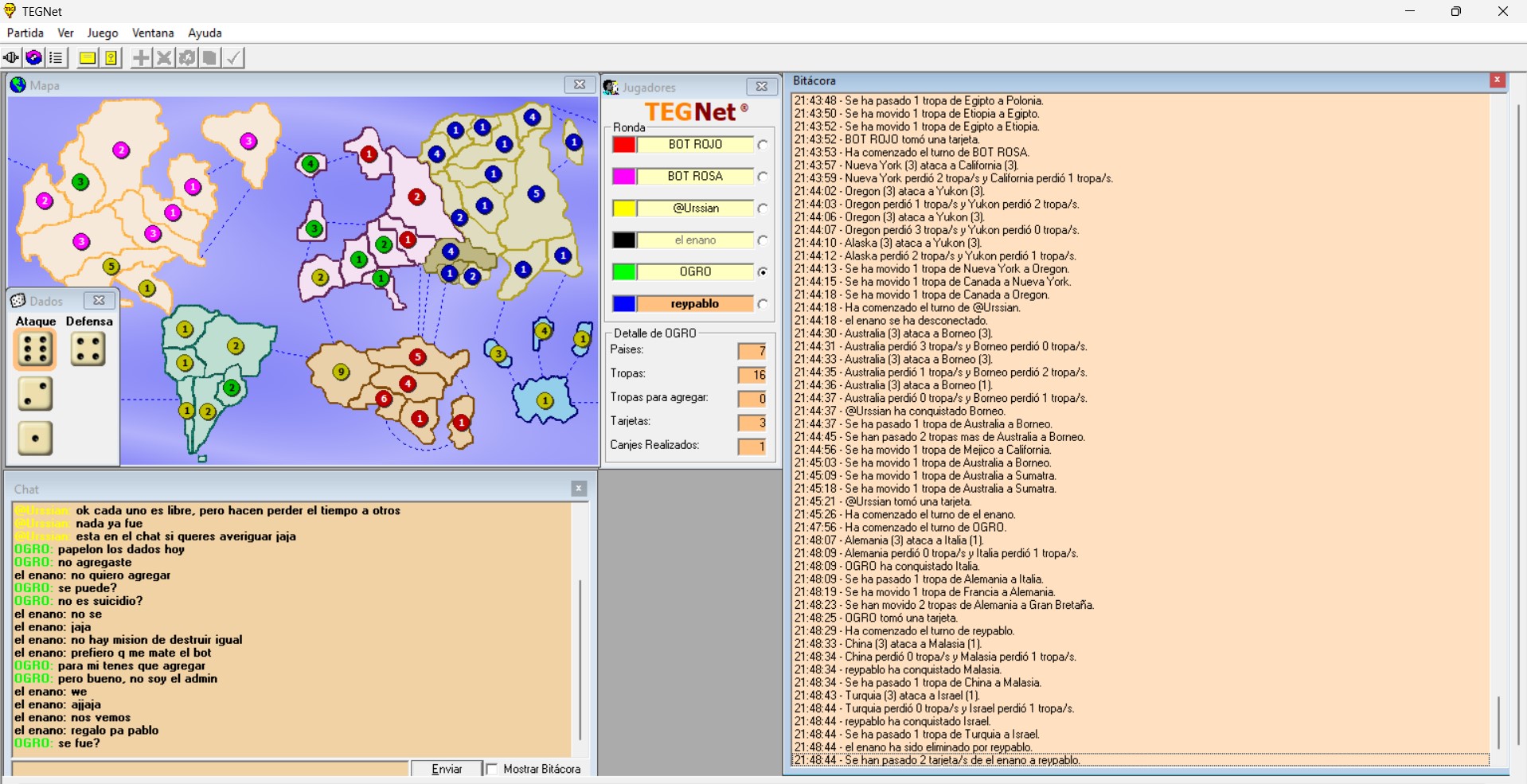The height and width of the screenshot is (784, 1527).
Task: Click the magenta swatch for BOT ROSA
Action: click(624, 177)
